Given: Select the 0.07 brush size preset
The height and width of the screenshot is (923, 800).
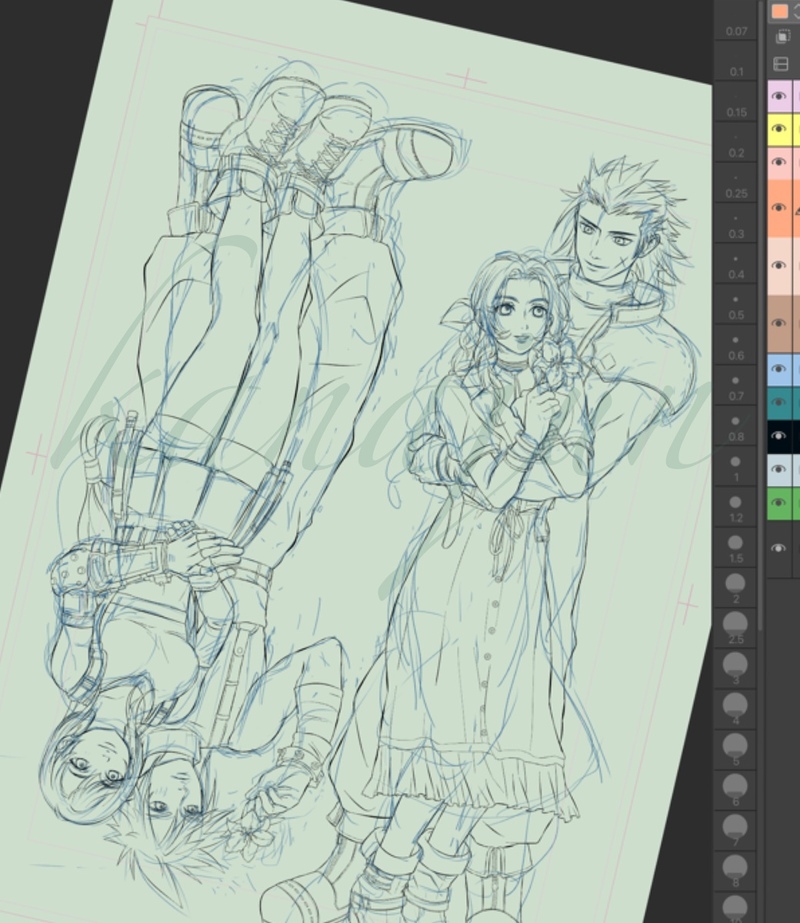Looking at the screenshot, I should click(736, 21).
